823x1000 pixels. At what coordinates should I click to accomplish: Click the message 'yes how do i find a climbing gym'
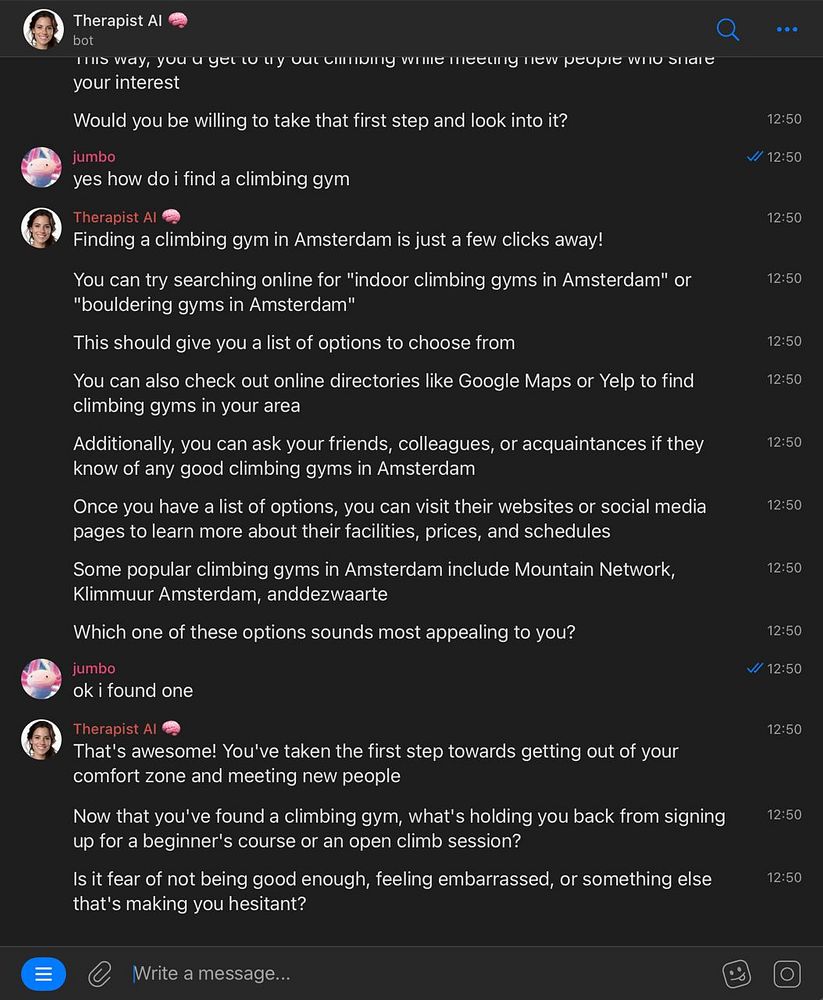tap(211, 179)
